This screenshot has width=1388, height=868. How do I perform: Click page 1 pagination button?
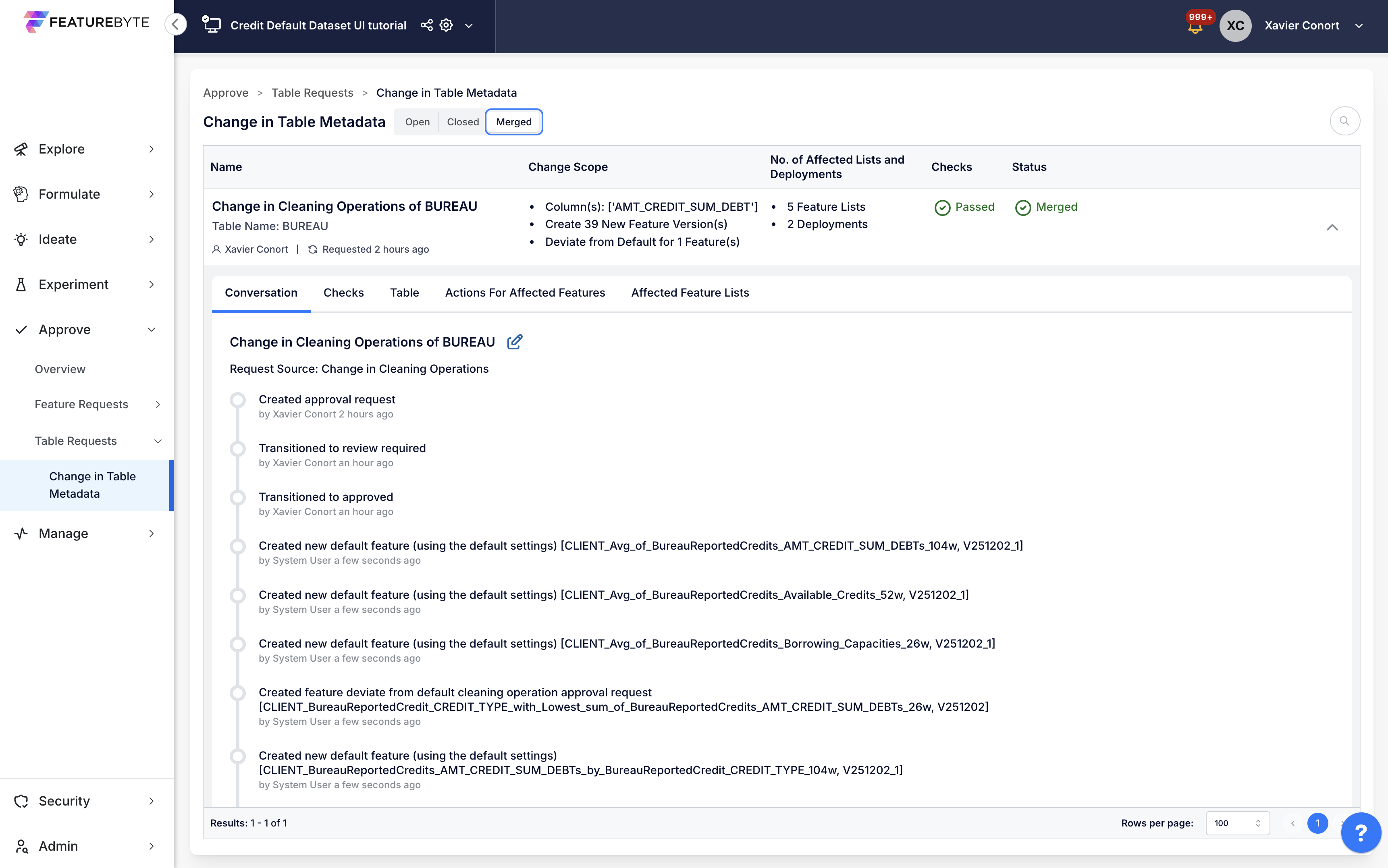(x=1317, y=823)
